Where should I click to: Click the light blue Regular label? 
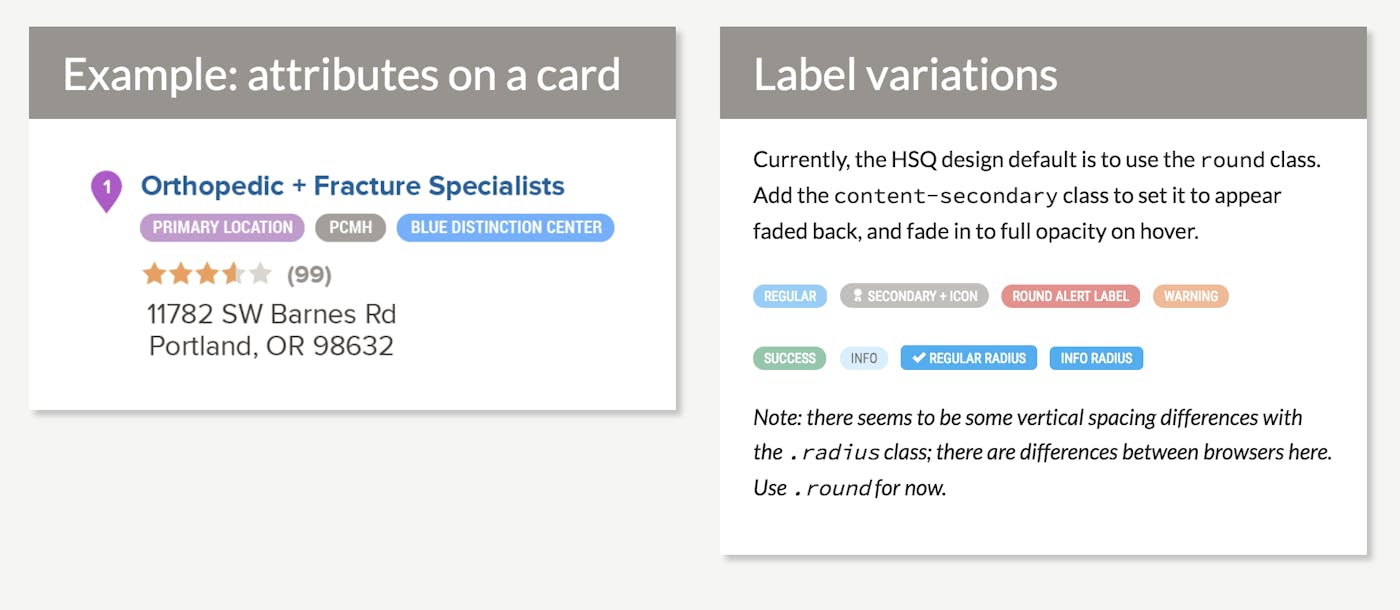tap(789, 296)
